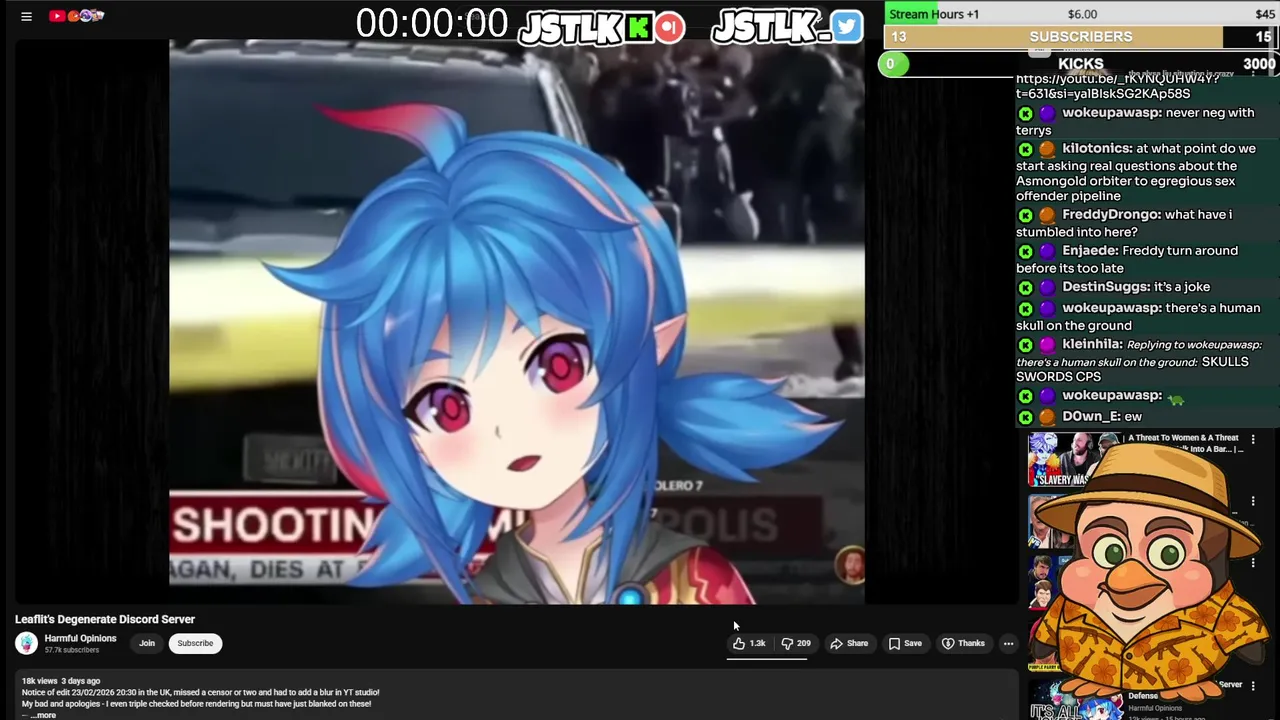Like the video with thumbs up
The height and width of the screenshot is (720, 1280).
click(749, 643)
